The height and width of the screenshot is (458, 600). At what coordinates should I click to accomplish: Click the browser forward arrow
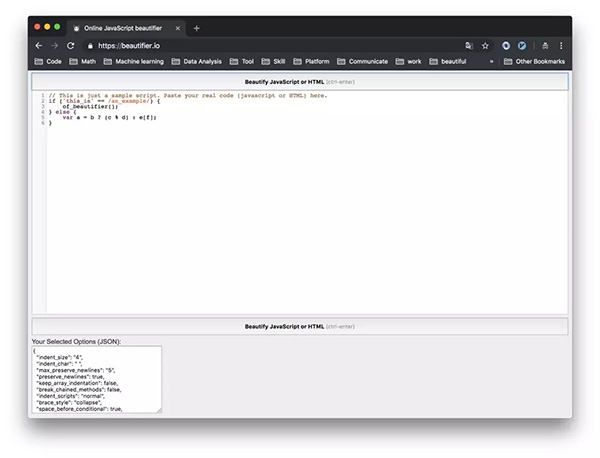pos(54,46)
